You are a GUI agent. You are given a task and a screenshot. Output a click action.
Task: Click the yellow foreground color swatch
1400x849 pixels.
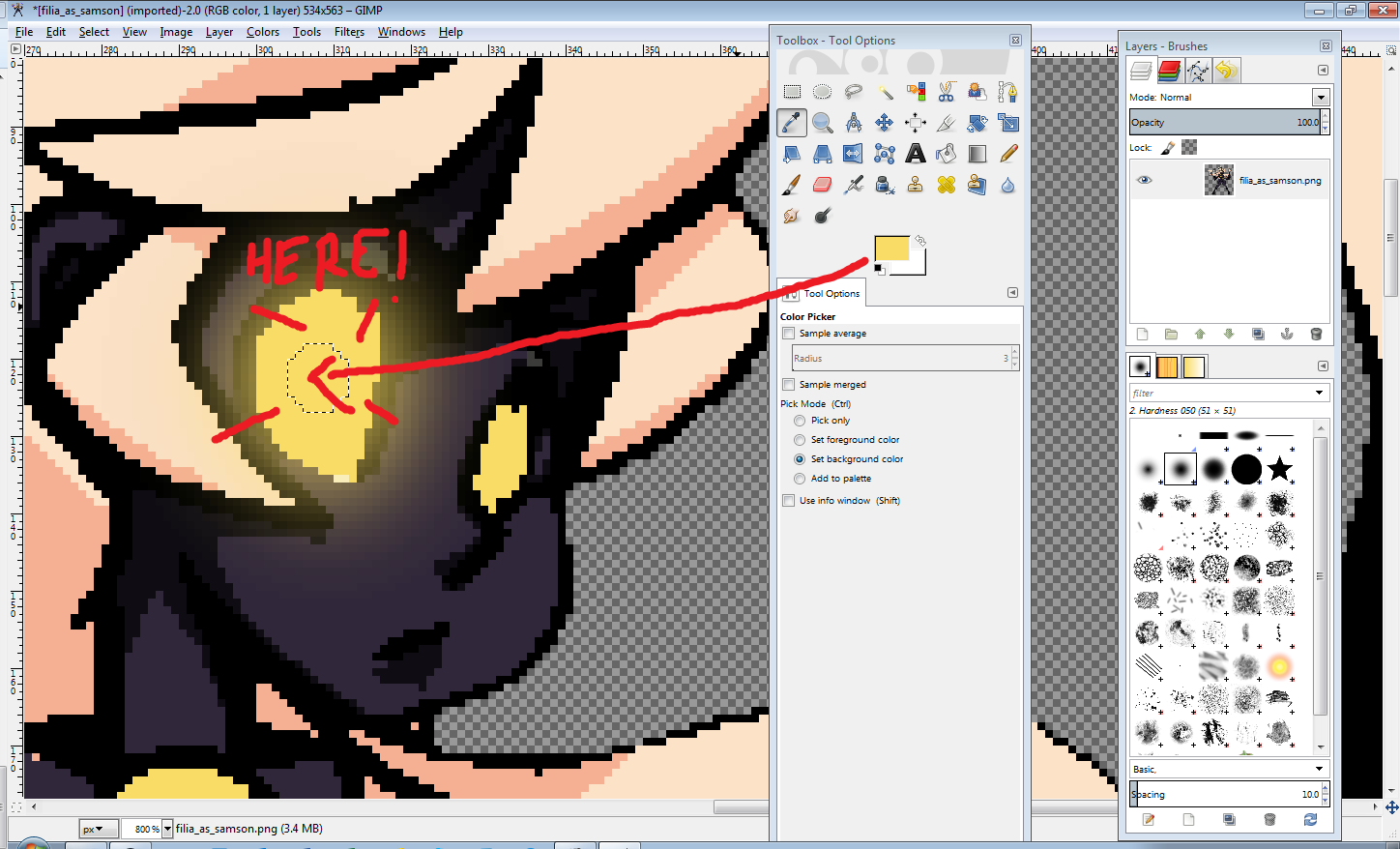click(890, 249)
